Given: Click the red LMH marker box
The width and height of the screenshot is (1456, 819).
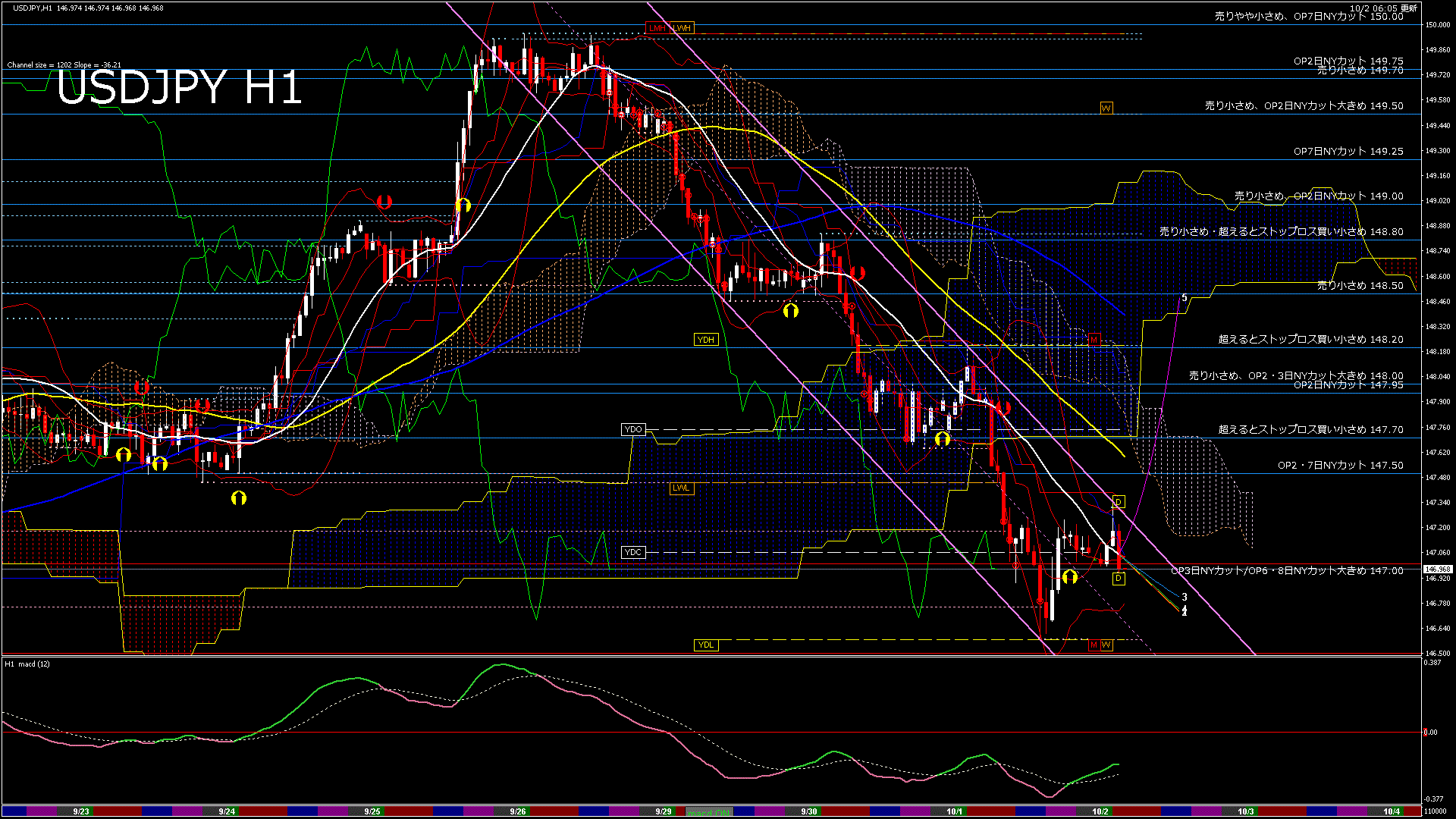Looking at the screenshot, I should pyautogui.click(x=657, y=29).
